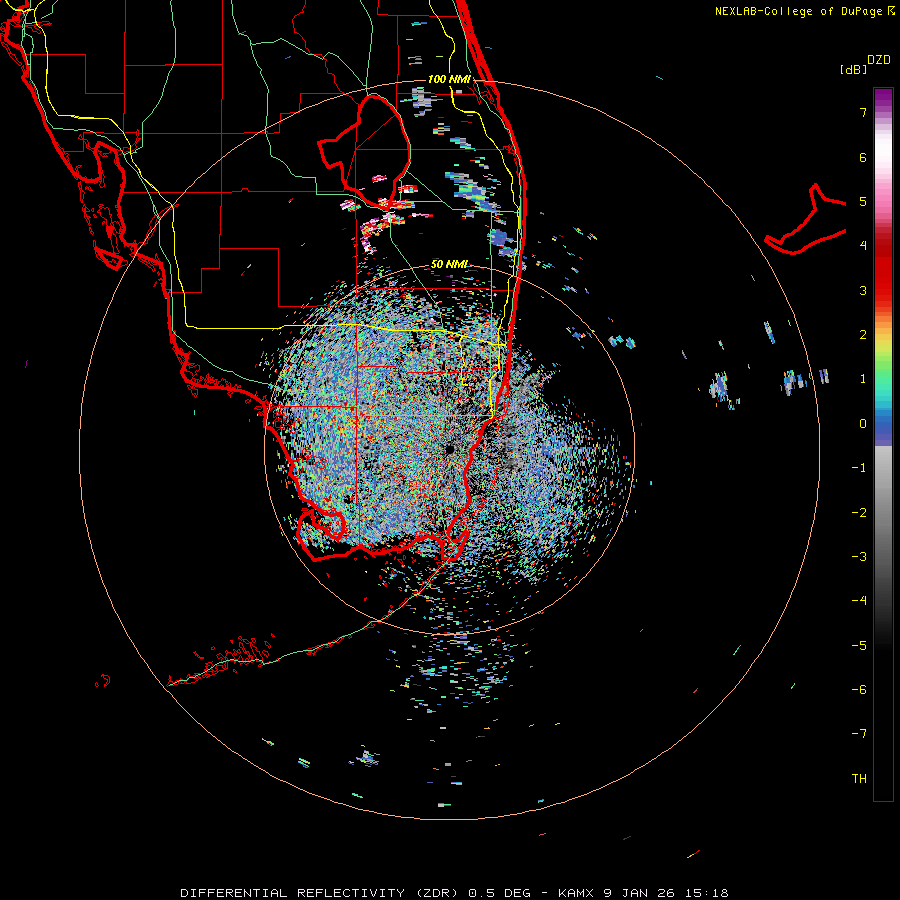Screen dimensions: 900x900
Task: Click the color scale value 5
Action: 863,201
